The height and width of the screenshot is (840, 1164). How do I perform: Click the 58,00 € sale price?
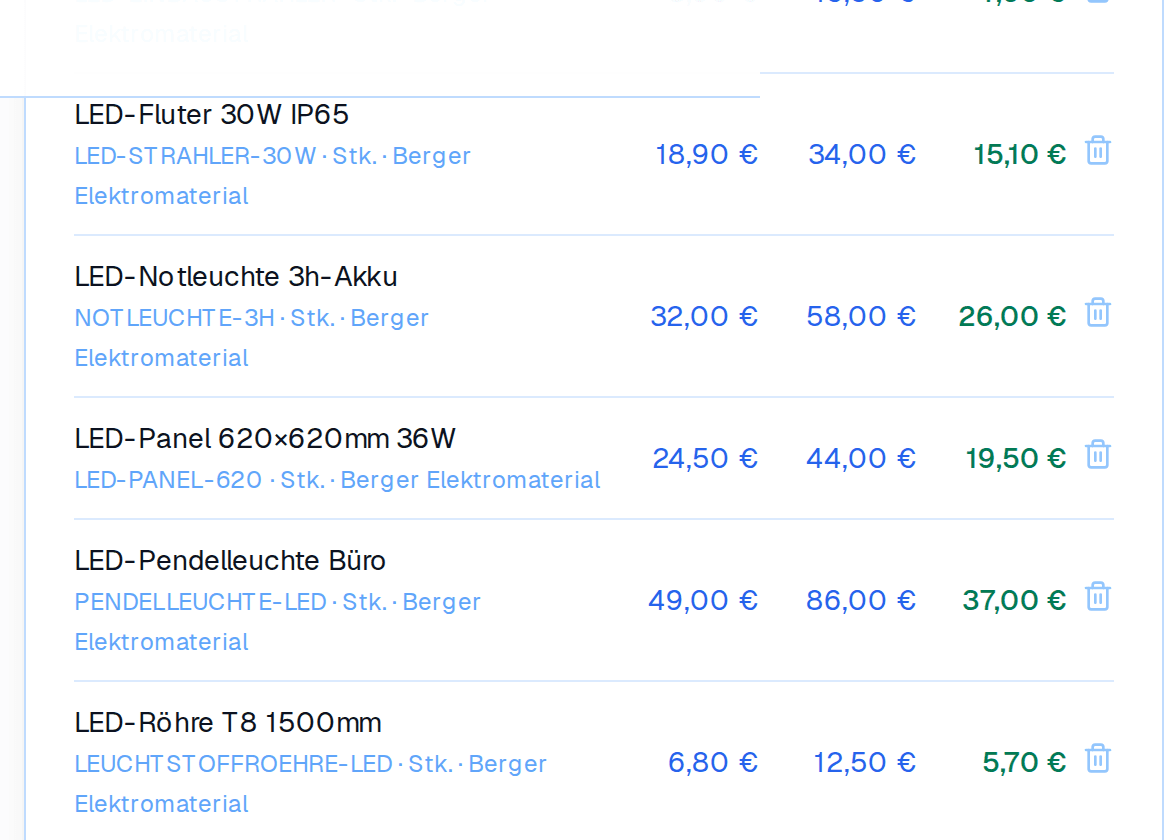click(861, 316)
